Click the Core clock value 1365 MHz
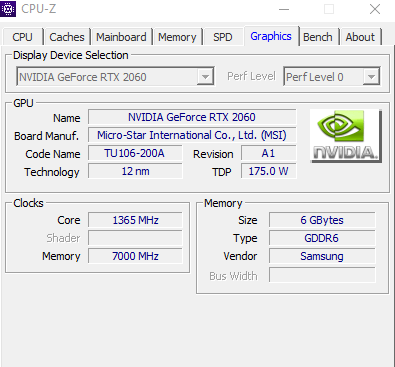This screenshot has width=395, height=367. click(135, 220)
